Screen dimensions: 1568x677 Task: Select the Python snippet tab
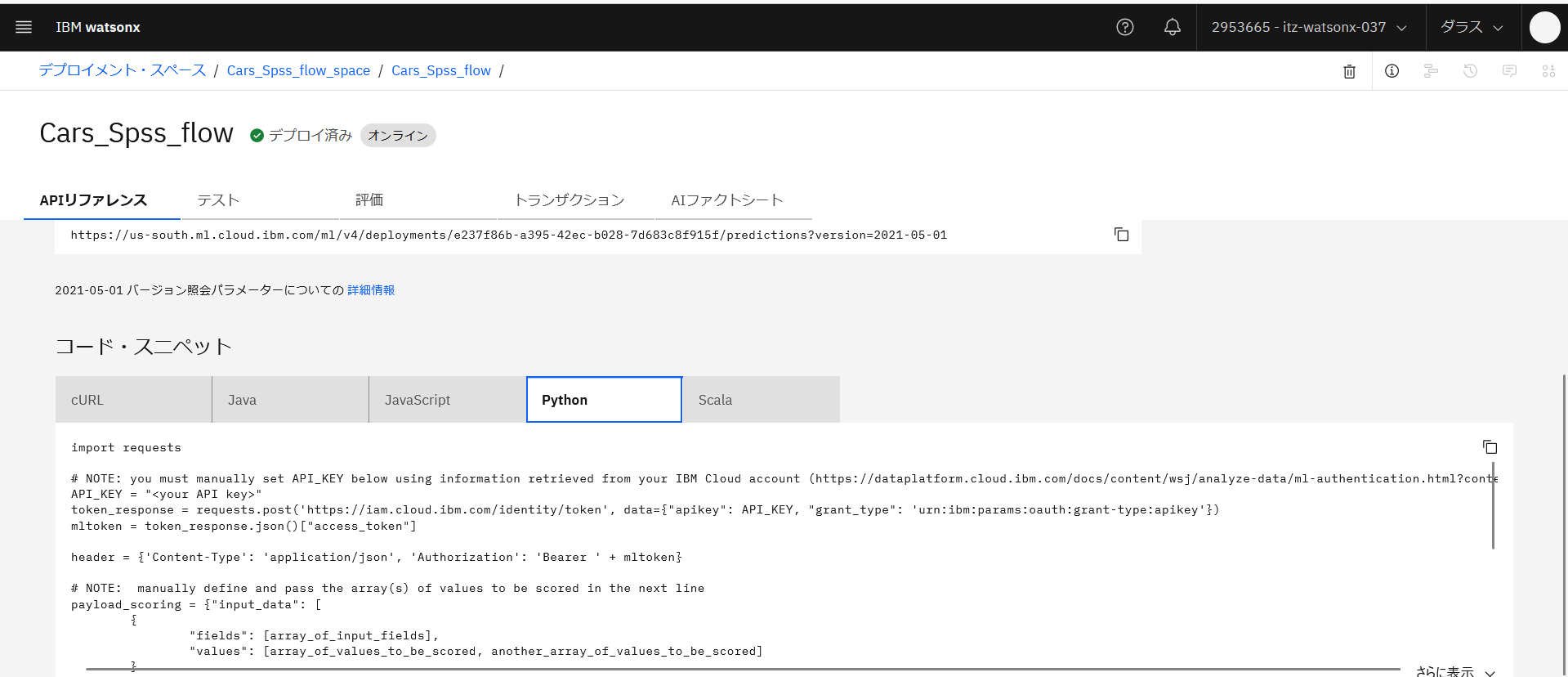coord(604,400)
